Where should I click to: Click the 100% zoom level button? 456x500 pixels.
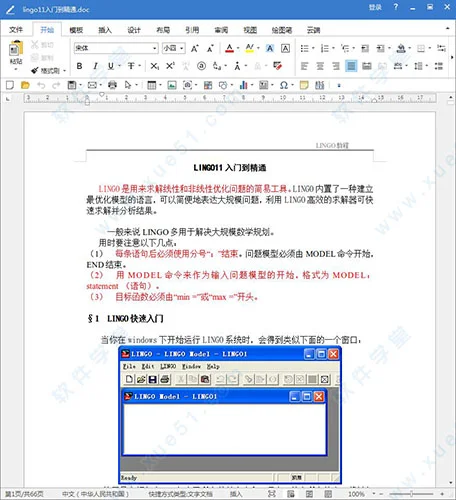pos(356,494)
